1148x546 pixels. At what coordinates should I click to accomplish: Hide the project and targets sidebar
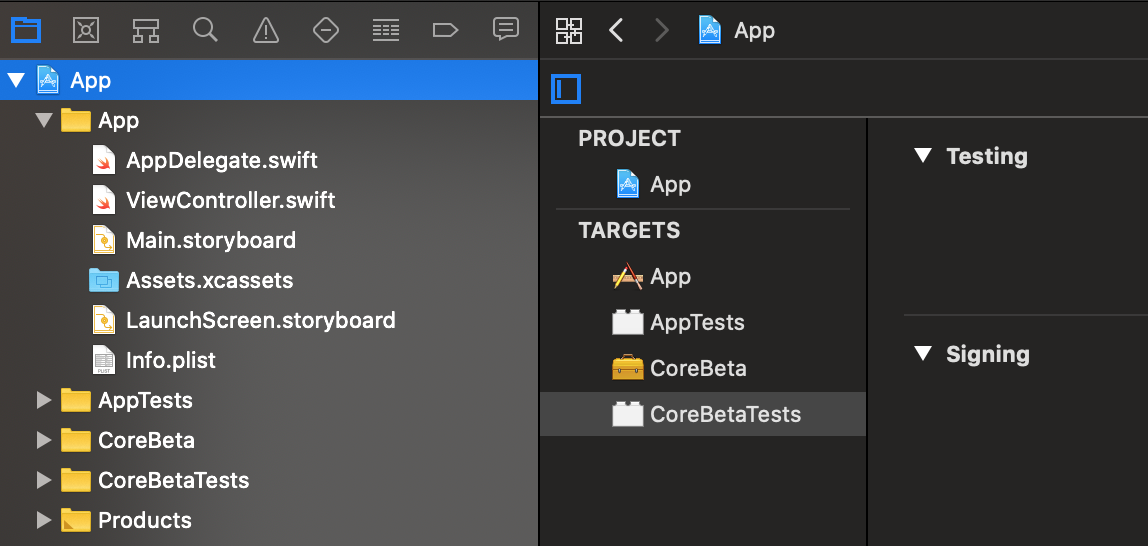click(566, 89)
